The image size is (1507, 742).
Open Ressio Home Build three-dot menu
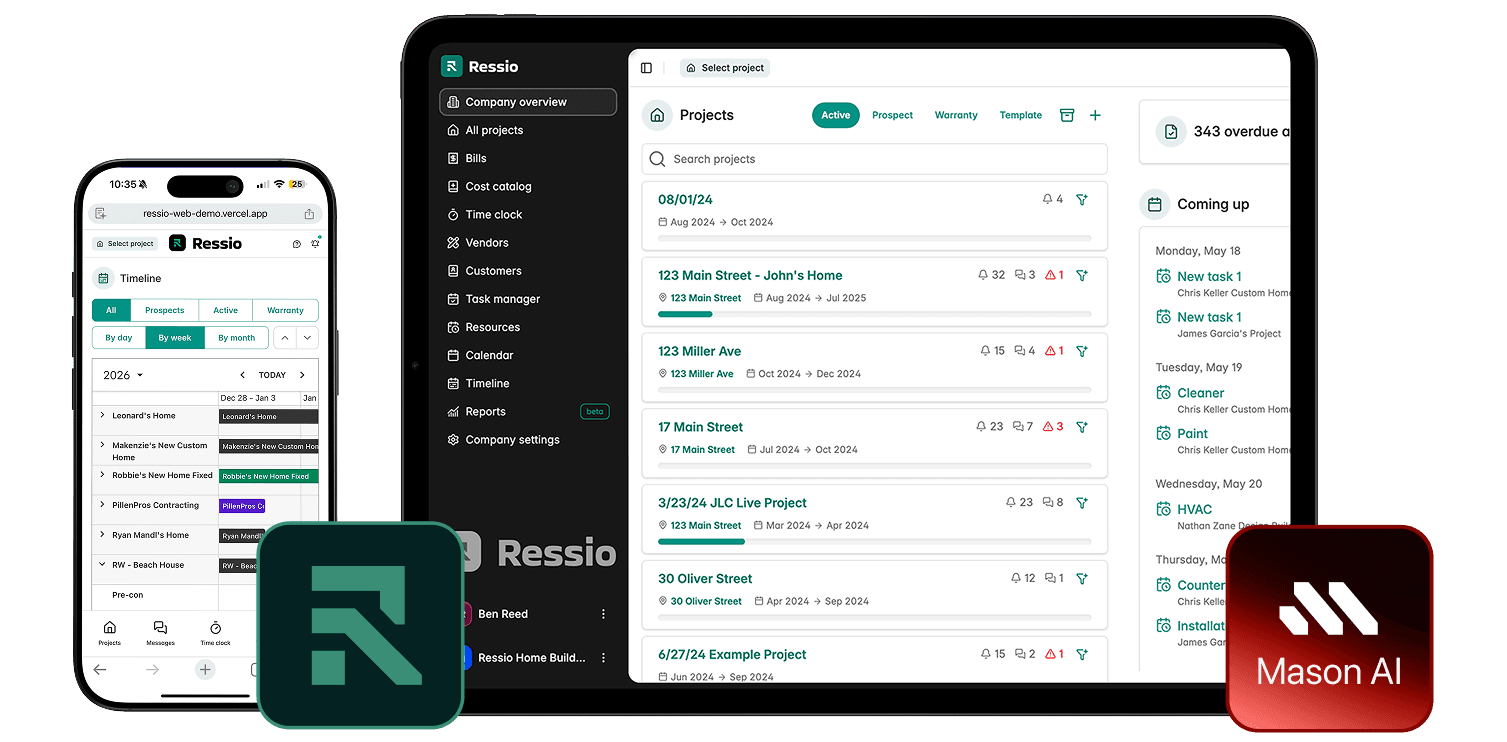(x=603, y=658)
